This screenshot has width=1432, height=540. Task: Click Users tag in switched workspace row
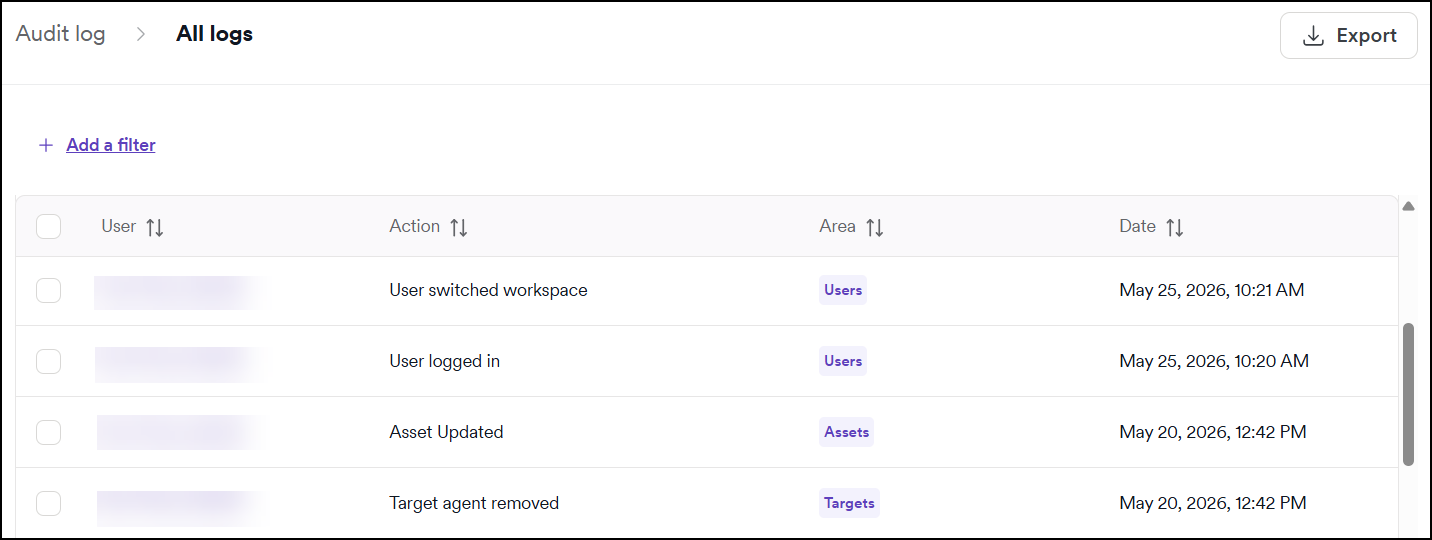843,290
